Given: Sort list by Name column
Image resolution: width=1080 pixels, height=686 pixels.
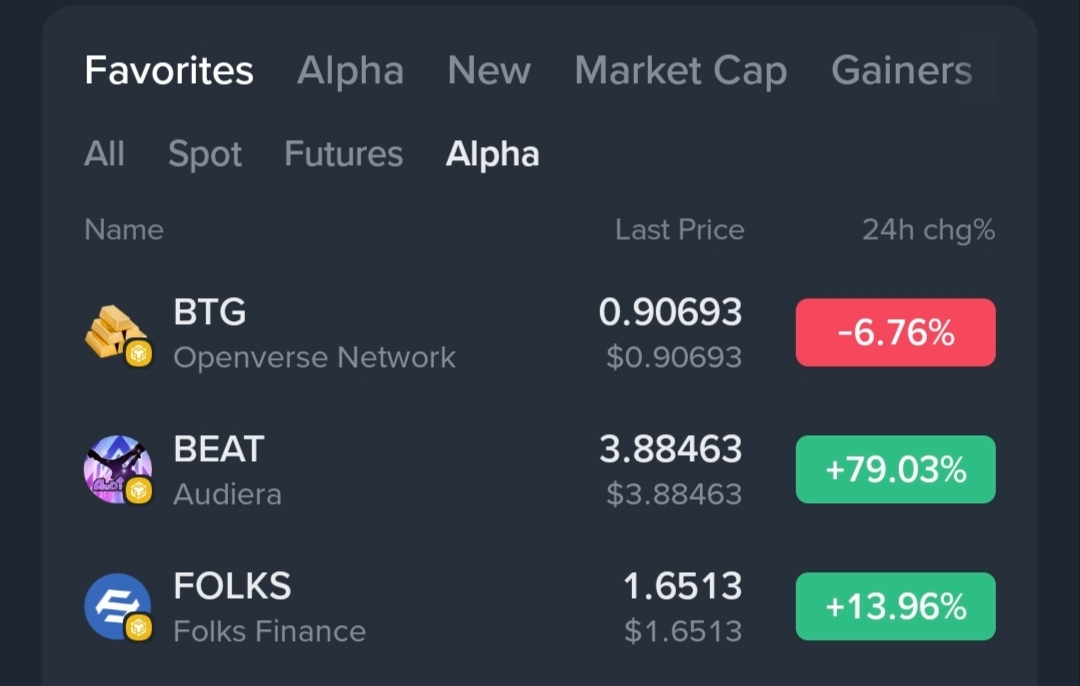Looking at the screenshot, I should 124,229.
